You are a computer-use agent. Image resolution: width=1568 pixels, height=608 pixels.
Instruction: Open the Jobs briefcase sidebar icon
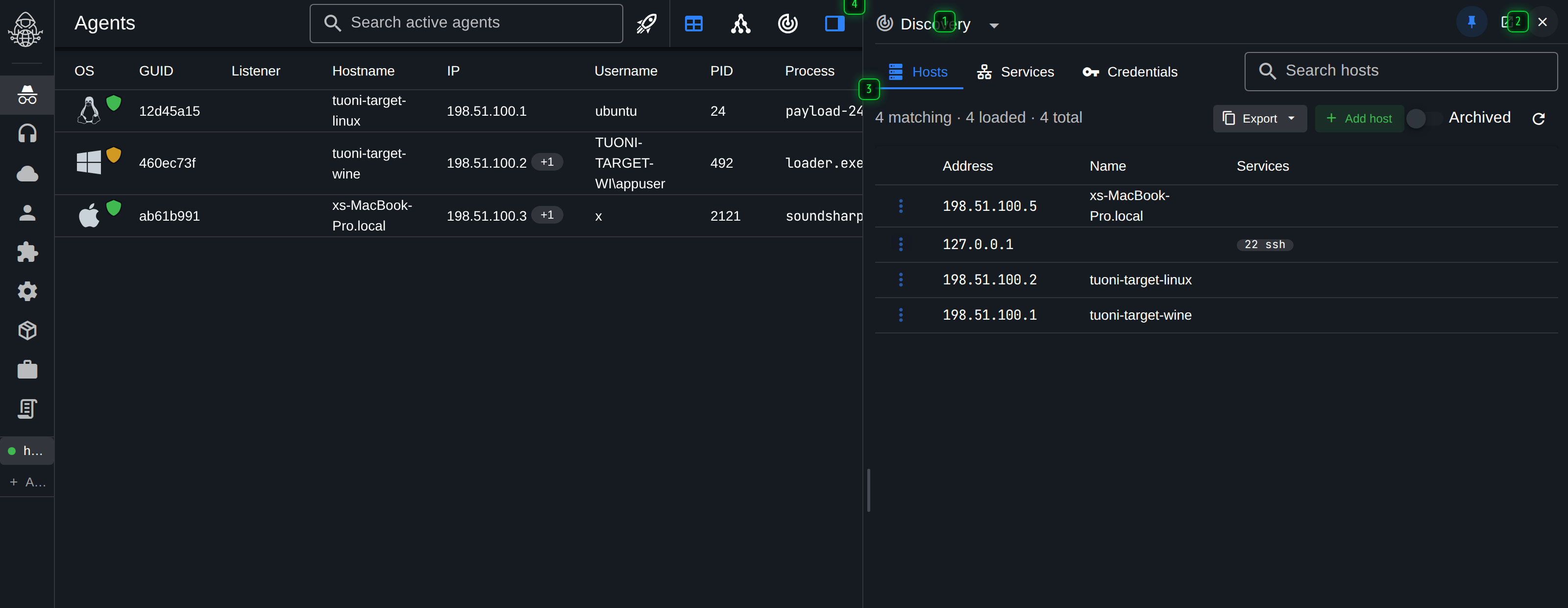coord(27,369)
